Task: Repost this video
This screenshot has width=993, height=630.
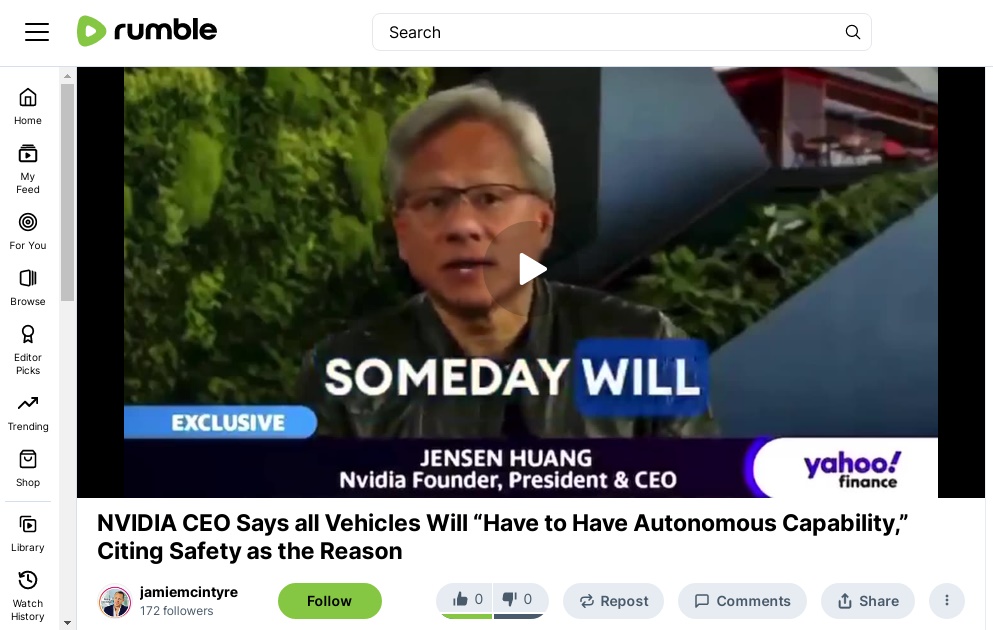Action: (x=613, y=601)
